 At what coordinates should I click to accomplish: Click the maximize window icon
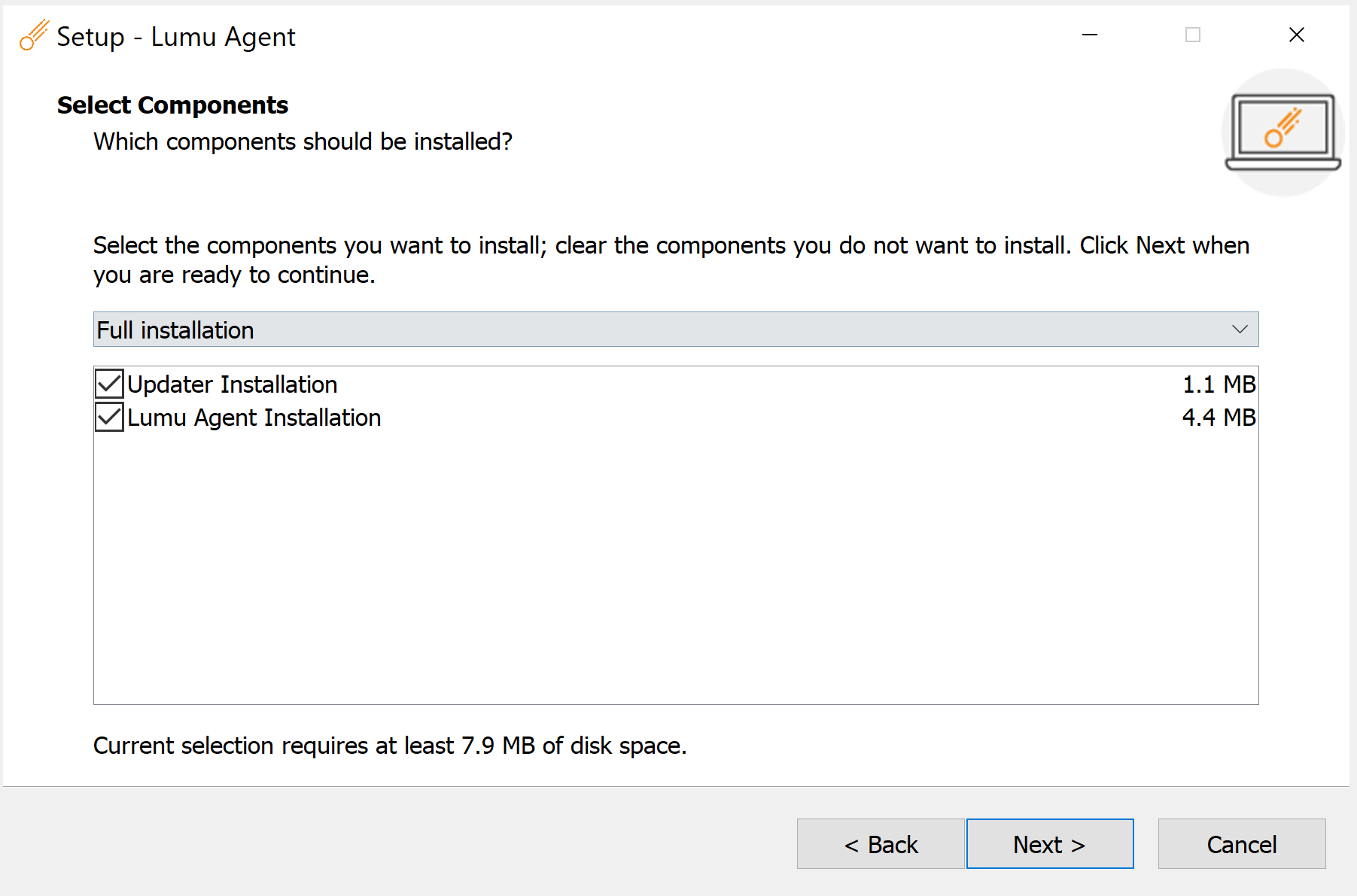click(x=1192, y=35)
